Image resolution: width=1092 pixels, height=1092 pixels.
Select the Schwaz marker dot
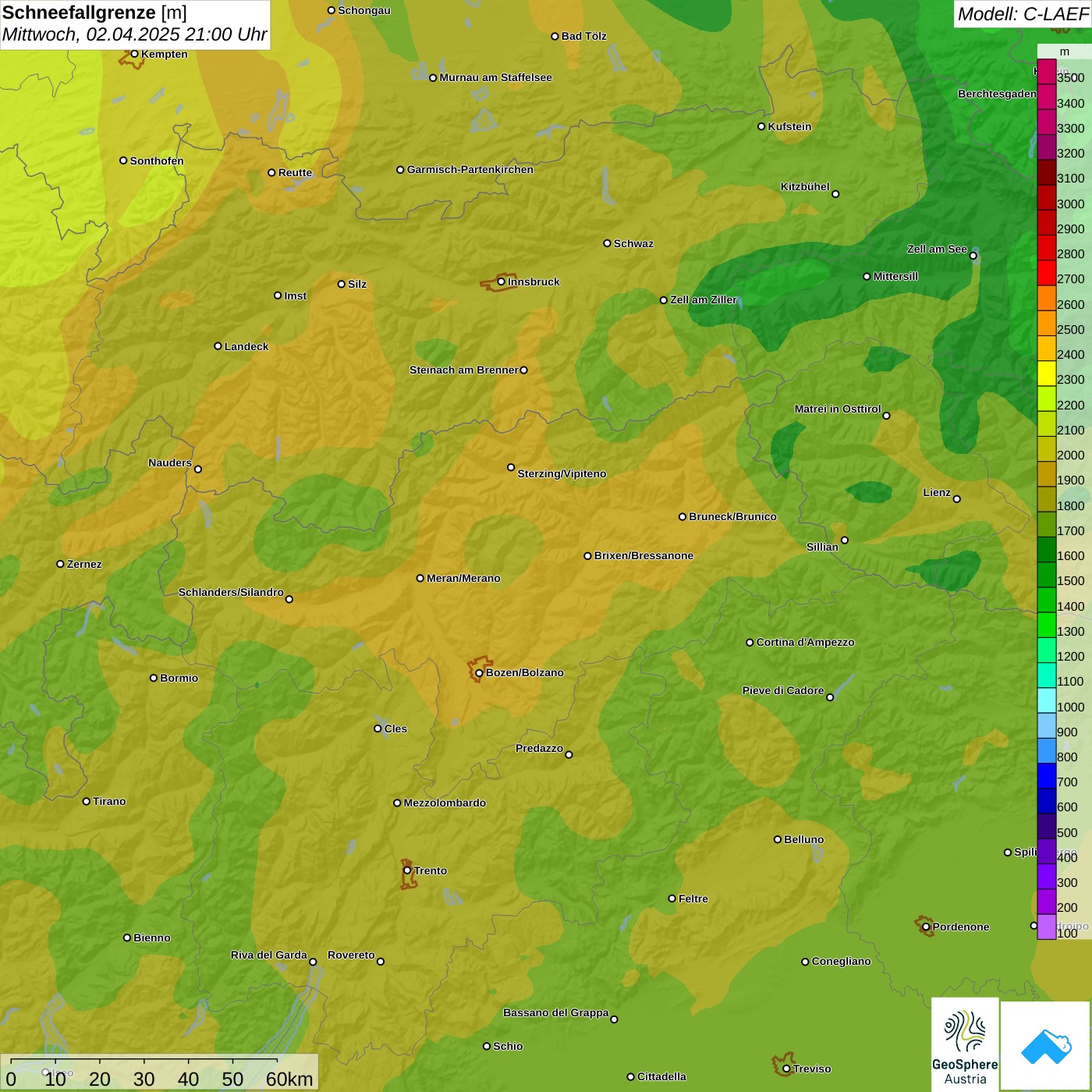click(x=607, y=243)
